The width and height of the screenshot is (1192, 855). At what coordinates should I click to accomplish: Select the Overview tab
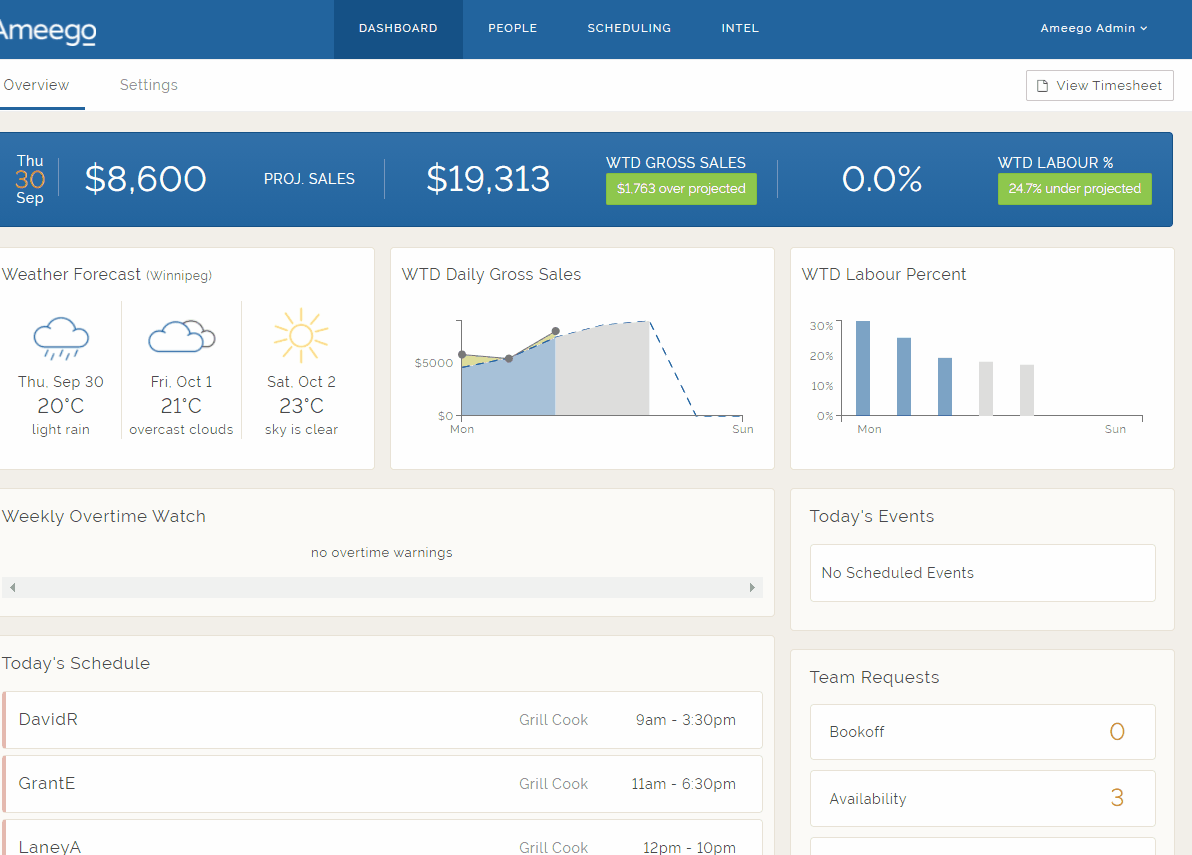click(36, 85)
